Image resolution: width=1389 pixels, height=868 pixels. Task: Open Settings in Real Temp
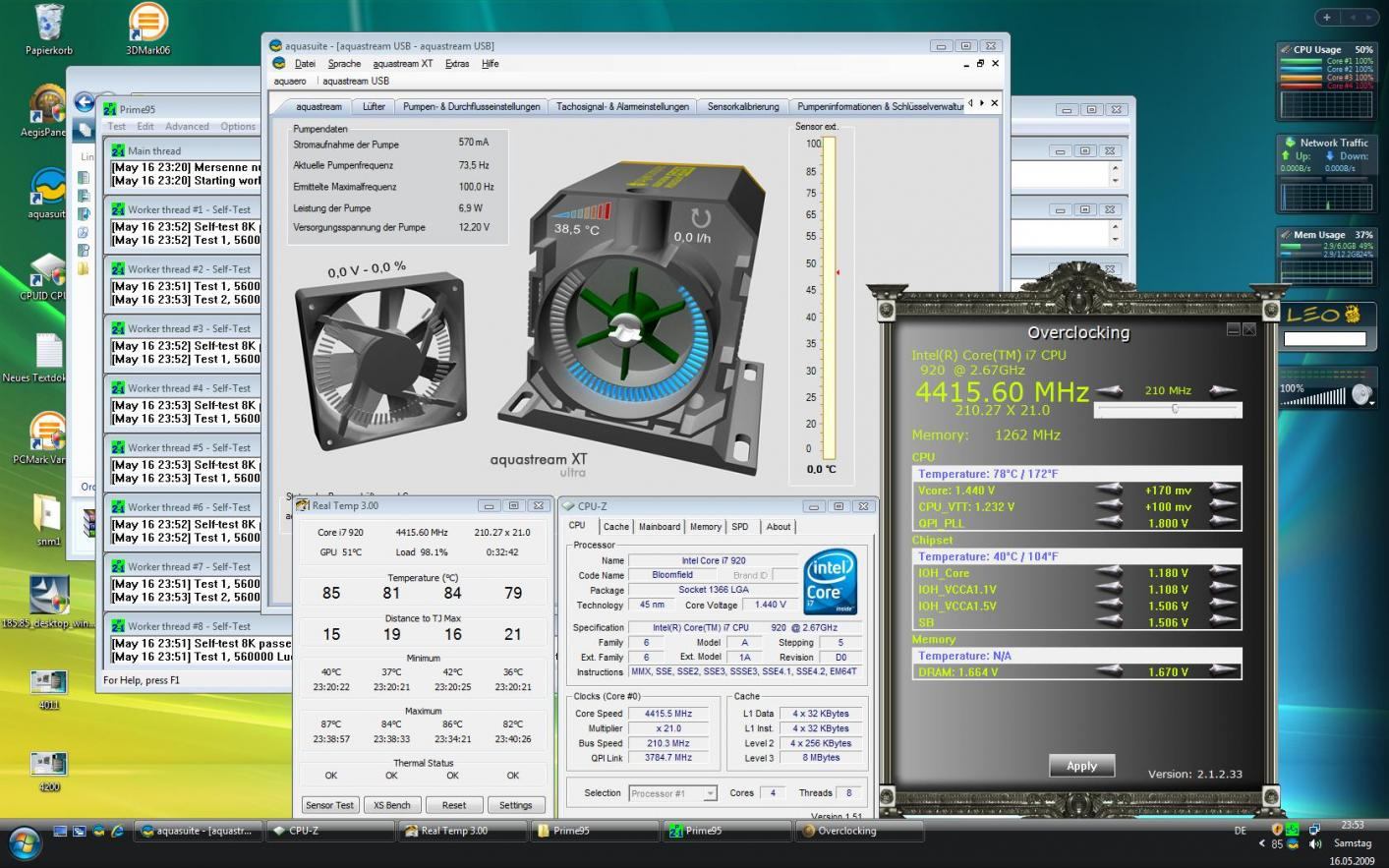(x=515, y=805)
